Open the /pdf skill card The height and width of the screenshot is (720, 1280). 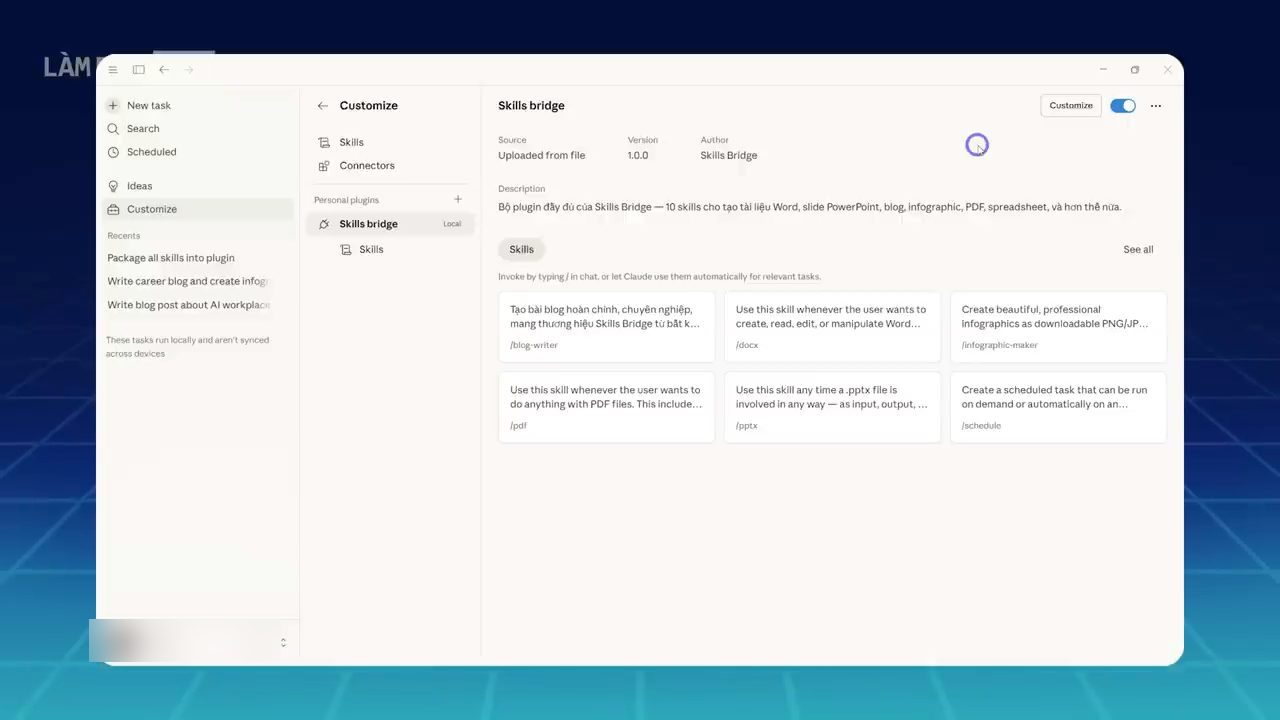tap(606, 407)
